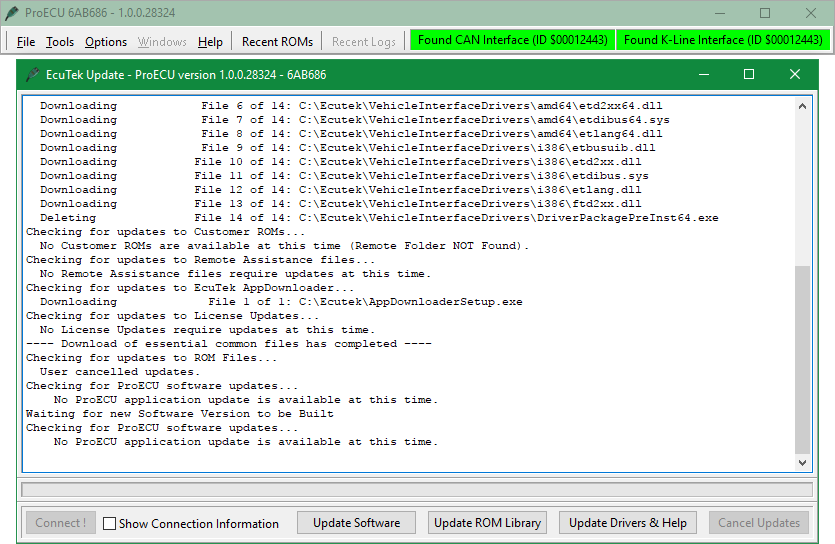Minimize the EcuTek Update window

coord(704,75)
